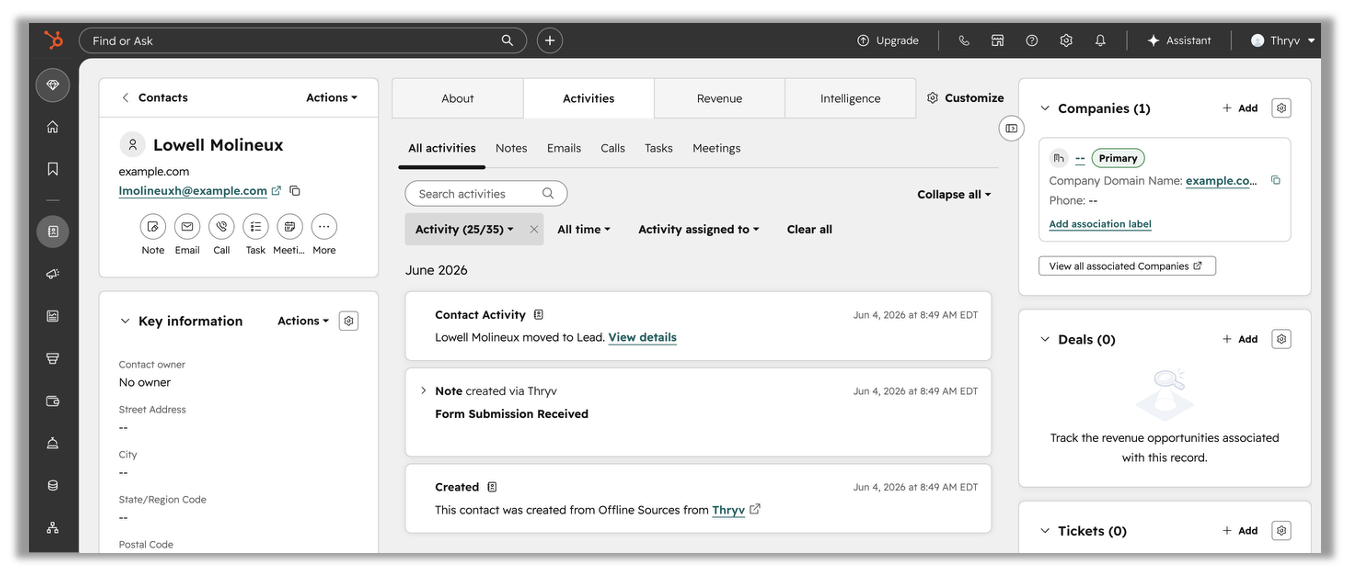Open the help question mark icon
Image resolution: width=1346 pixels, height=574 pixels.
[x=1032, y=41]
